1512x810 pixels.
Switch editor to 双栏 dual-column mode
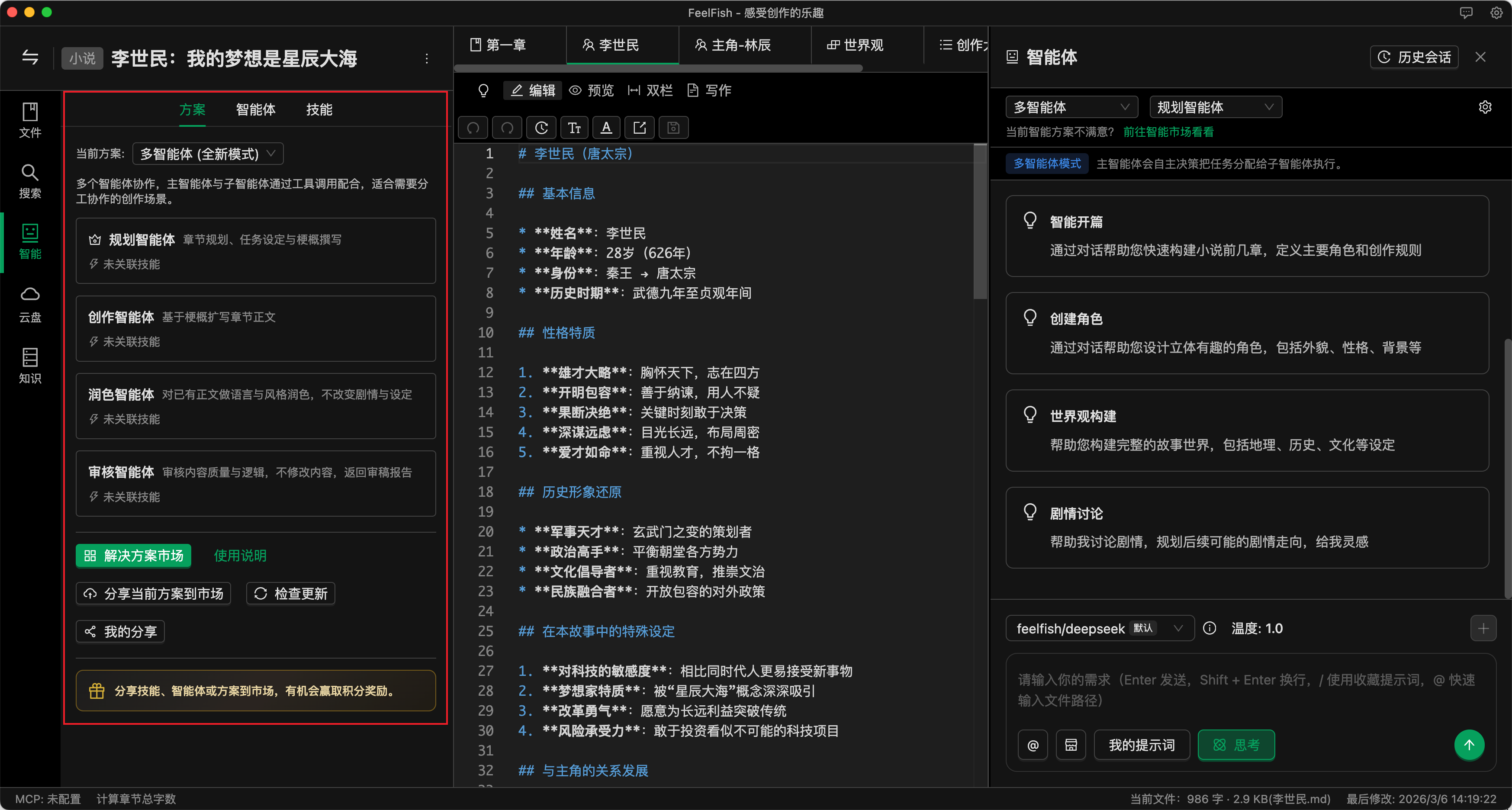pos(650,90)
